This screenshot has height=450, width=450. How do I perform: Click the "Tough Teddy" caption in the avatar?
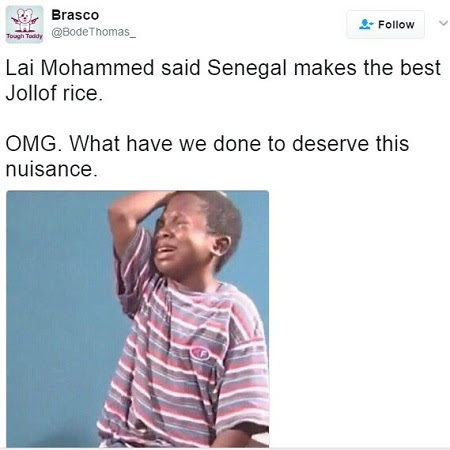(25, 36)
